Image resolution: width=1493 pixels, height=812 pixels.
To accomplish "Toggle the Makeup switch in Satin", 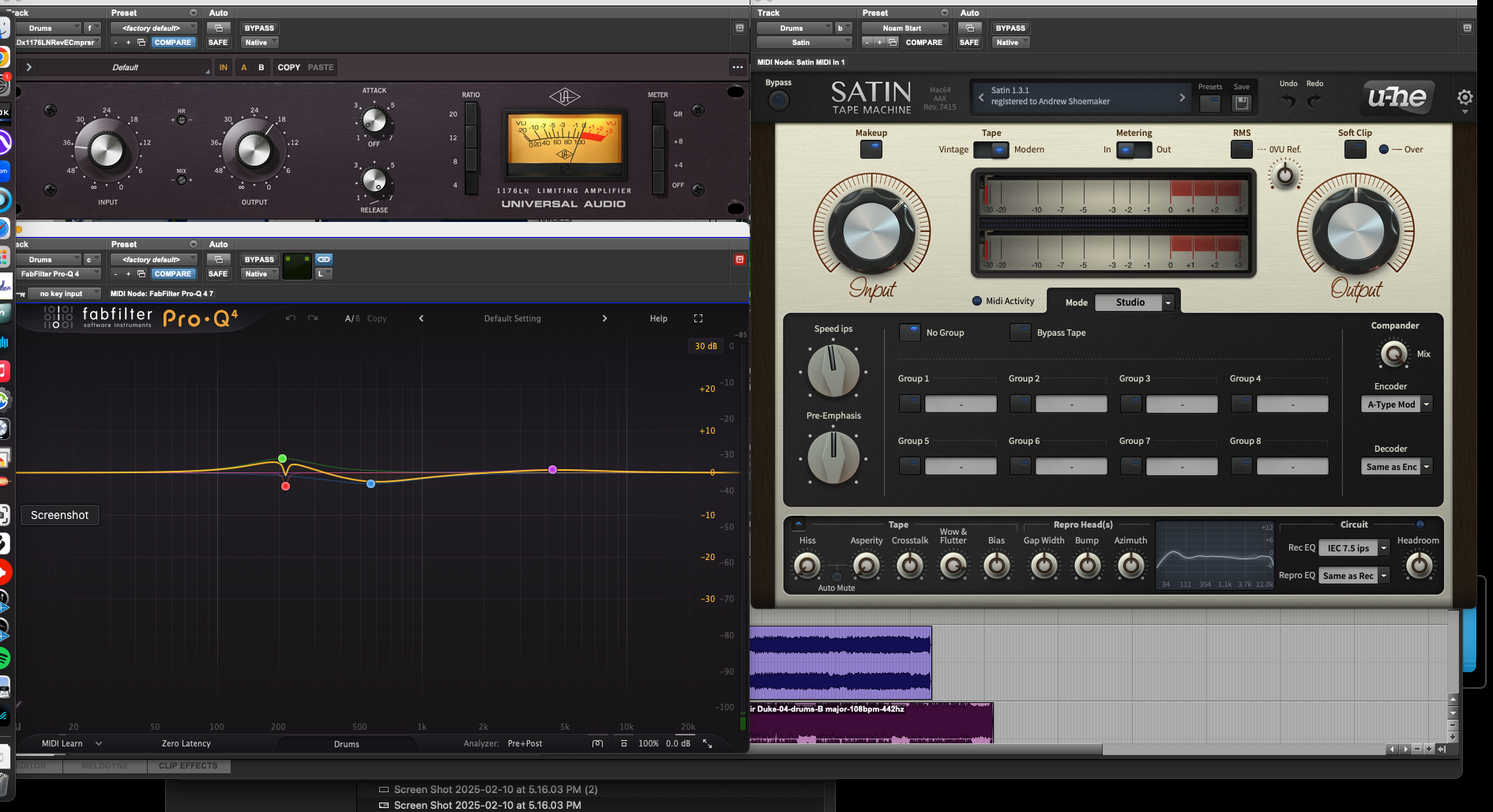I will (871, 148).
